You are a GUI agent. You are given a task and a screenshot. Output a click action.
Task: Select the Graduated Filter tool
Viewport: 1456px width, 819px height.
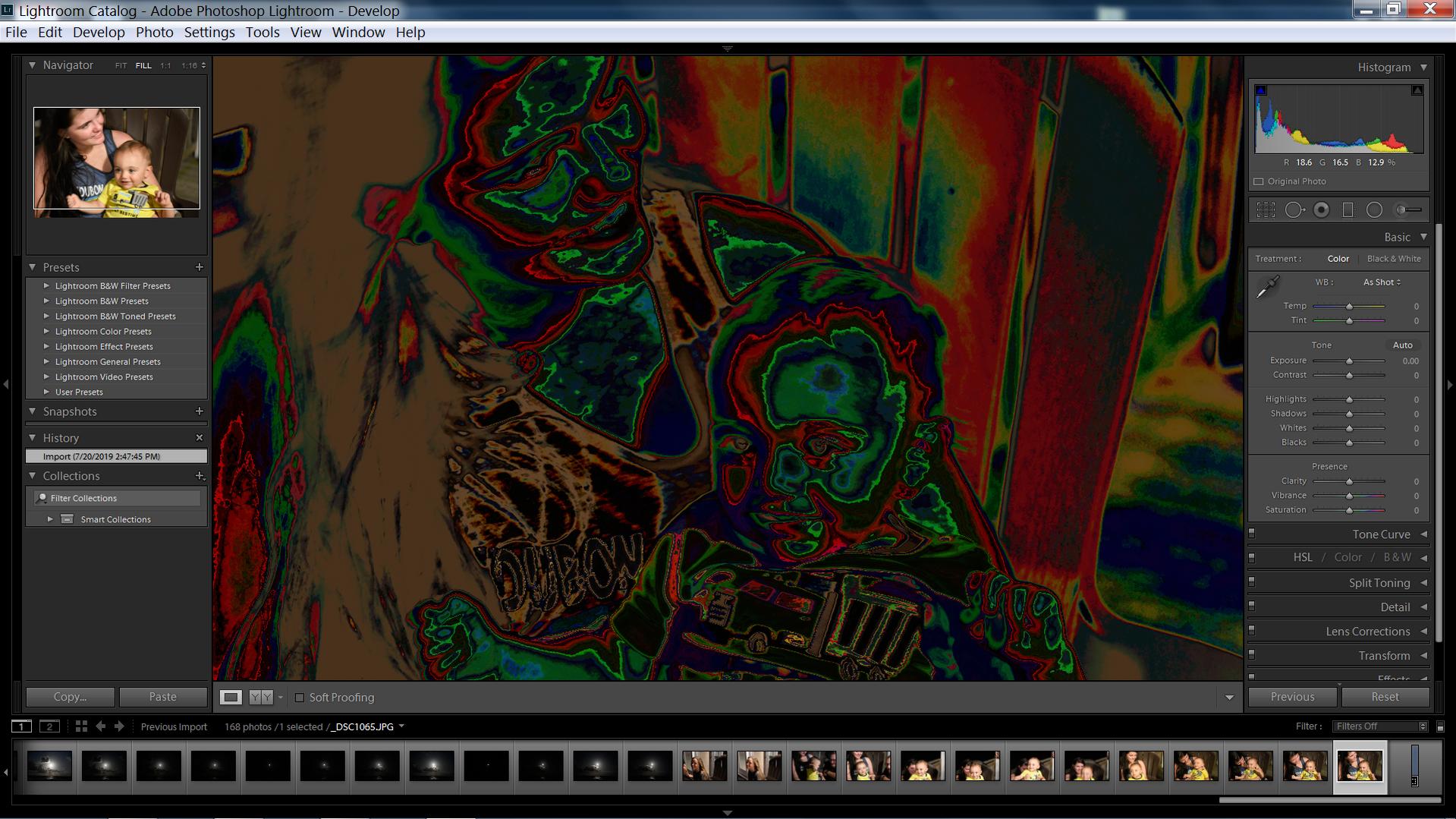click(x=1348, y=210)
